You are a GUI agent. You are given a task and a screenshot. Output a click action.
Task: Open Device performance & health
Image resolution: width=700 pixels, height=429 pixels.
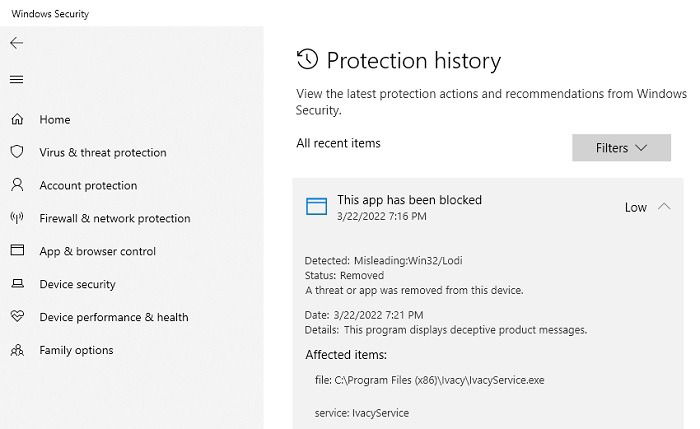(114, 317)
